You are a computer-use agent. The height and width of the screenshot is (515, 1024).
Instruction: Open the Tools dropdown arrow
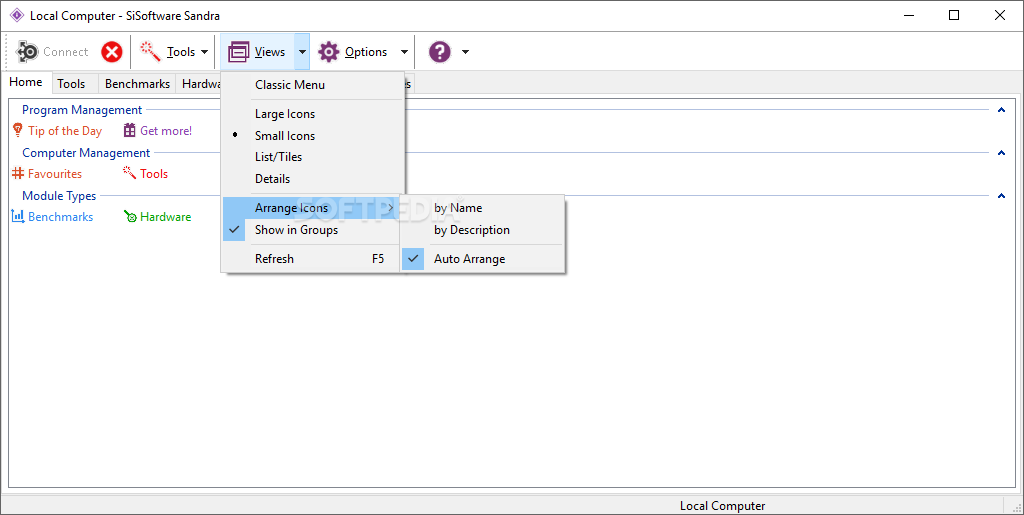click(204, 52)
